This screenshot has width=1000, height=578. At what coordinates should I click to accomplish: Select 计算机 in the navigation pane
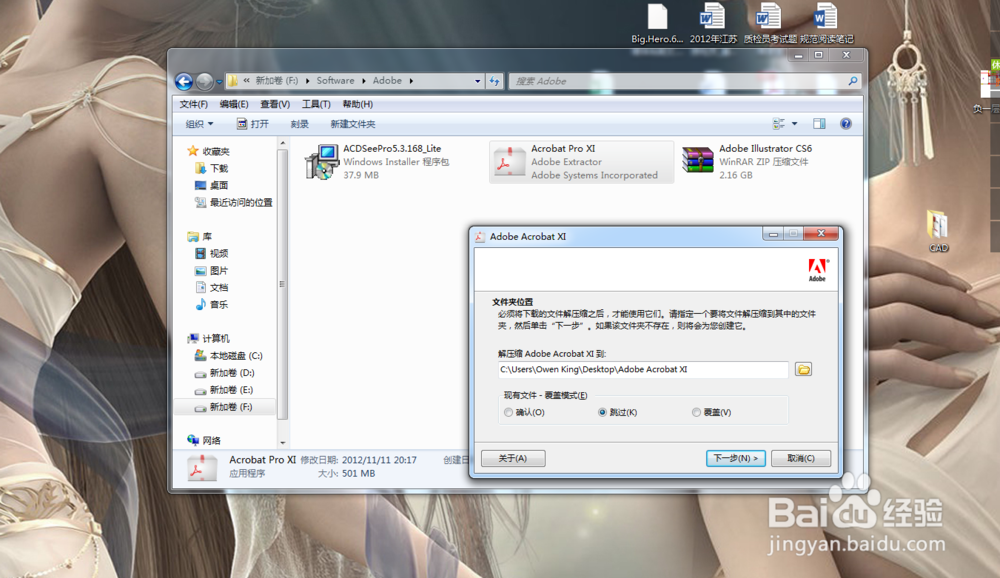209,338
